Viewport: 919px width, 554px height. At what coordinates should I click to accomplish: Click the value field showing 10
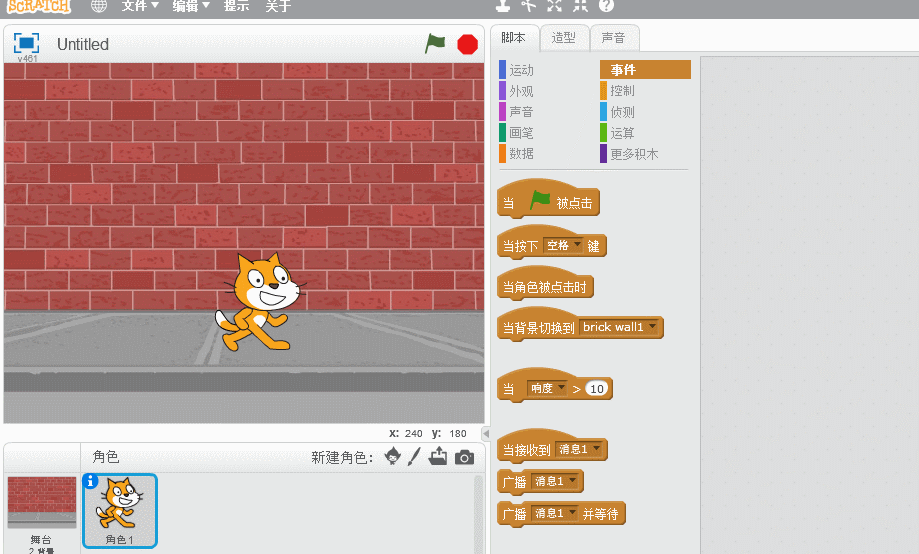597,389
